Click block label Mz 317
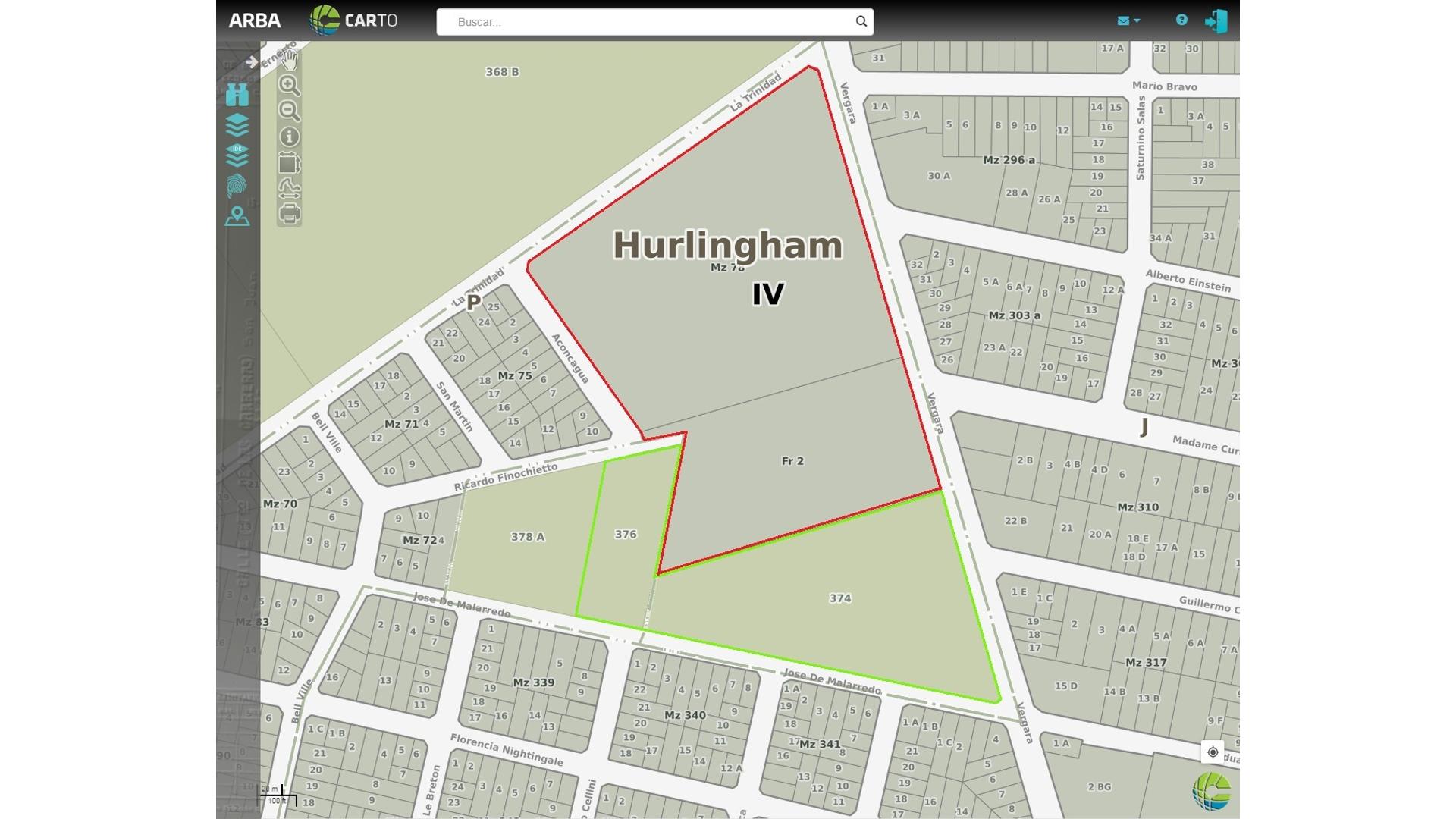The height and width of the screenshot is (819, 1456). (1146, 663)
